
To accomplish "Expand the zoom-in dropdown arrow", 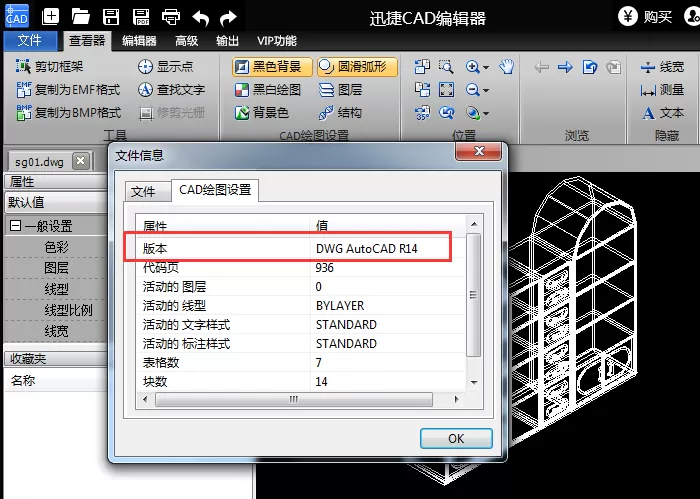I will point(486,67).
